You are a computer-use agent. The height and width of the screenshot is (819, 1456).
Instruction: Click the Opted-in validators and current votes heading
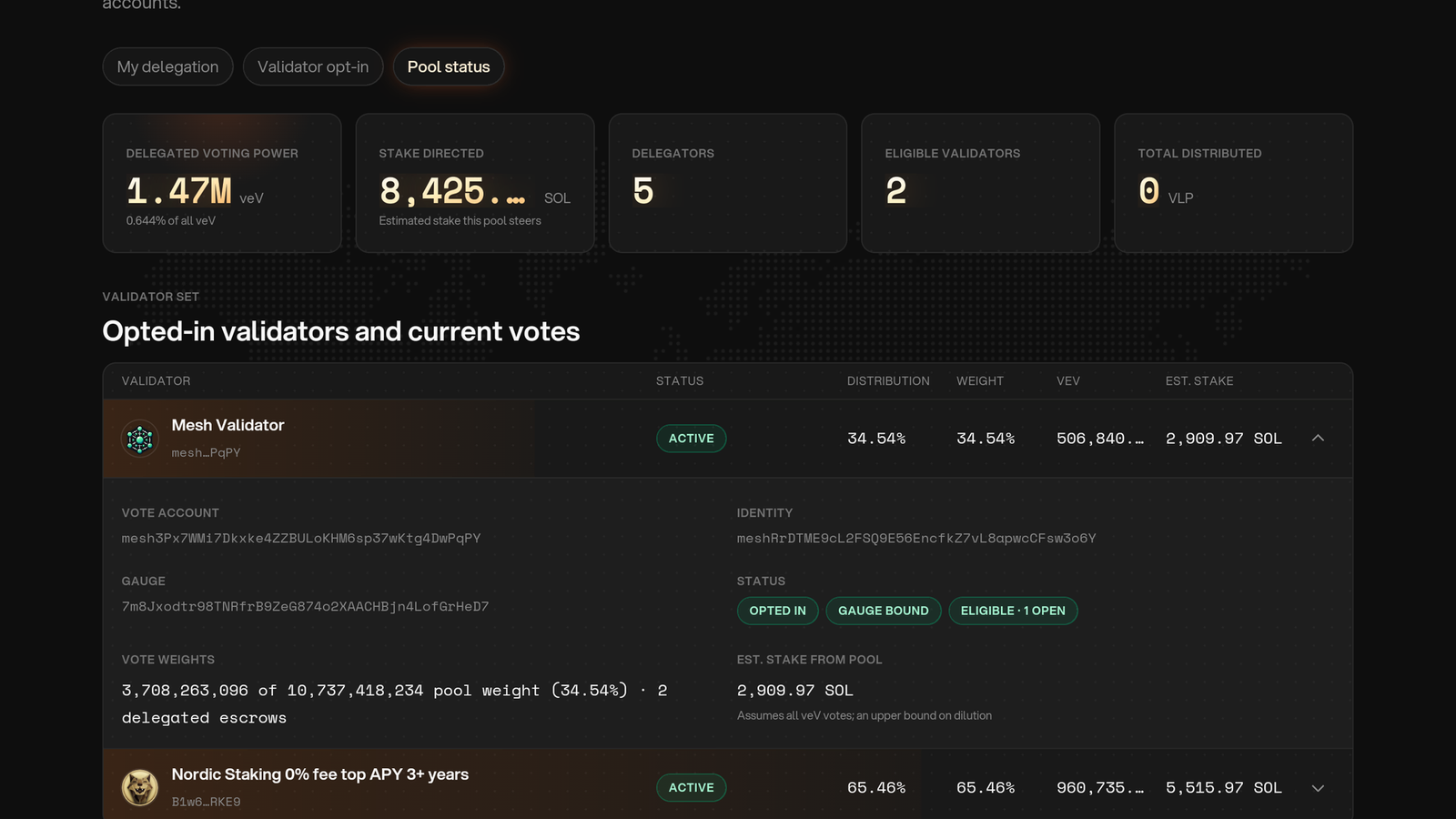[x=341, y=331]
